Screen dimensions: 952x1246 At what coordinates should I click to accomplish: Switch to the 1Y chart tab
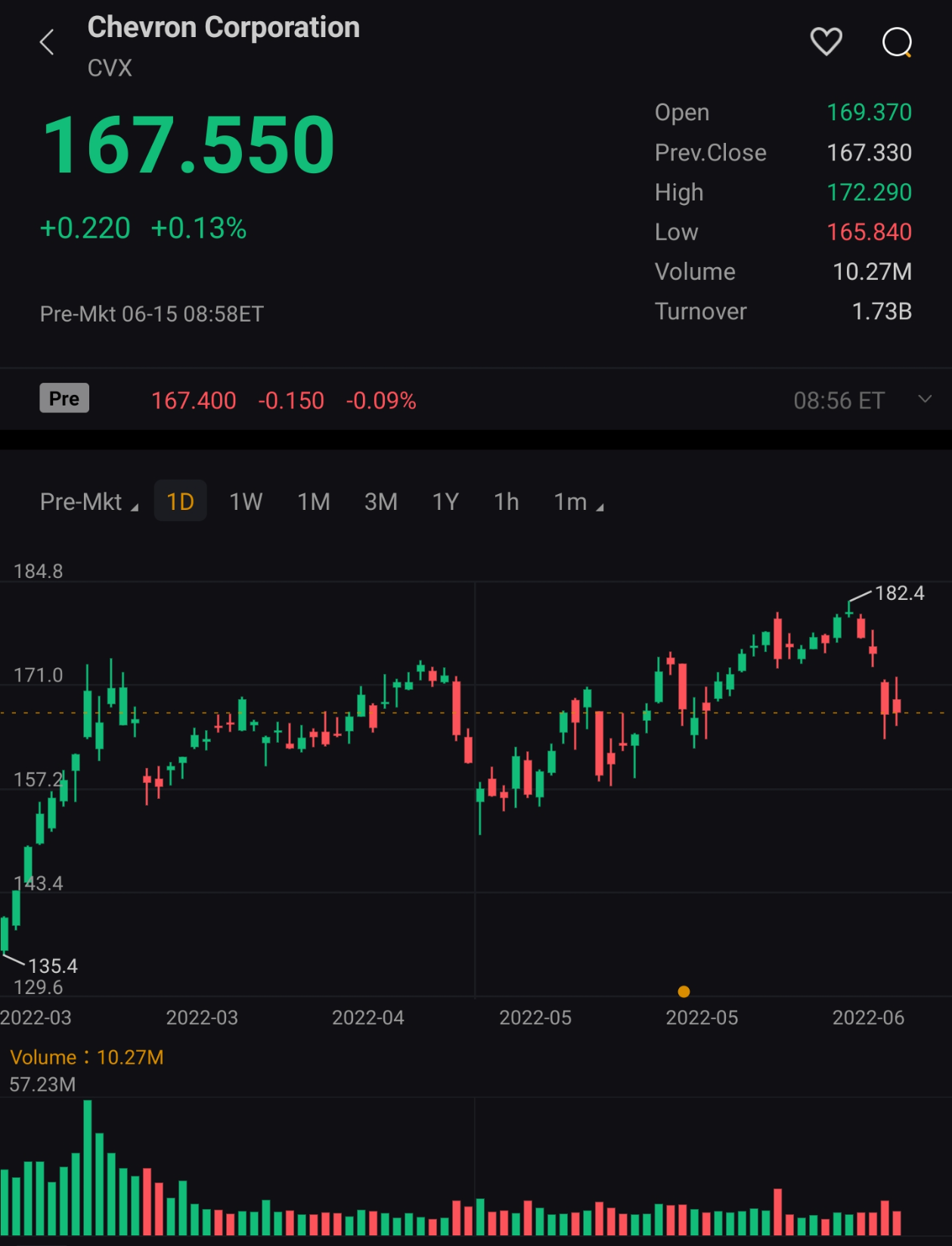[445, 502]
